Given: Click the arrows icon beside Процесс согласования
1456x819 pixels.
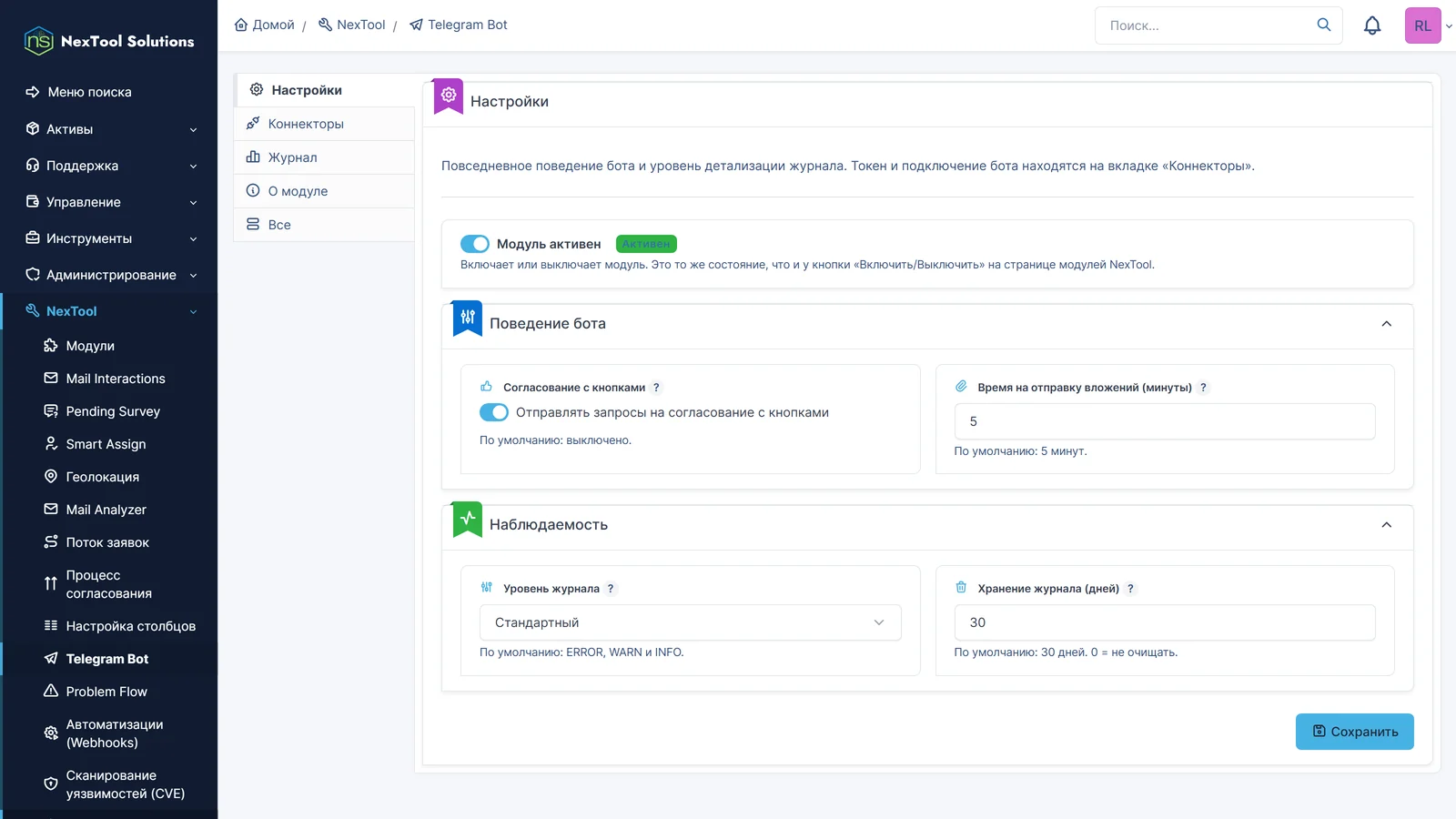Looking at the screenshot, I should tap(51, 583).
